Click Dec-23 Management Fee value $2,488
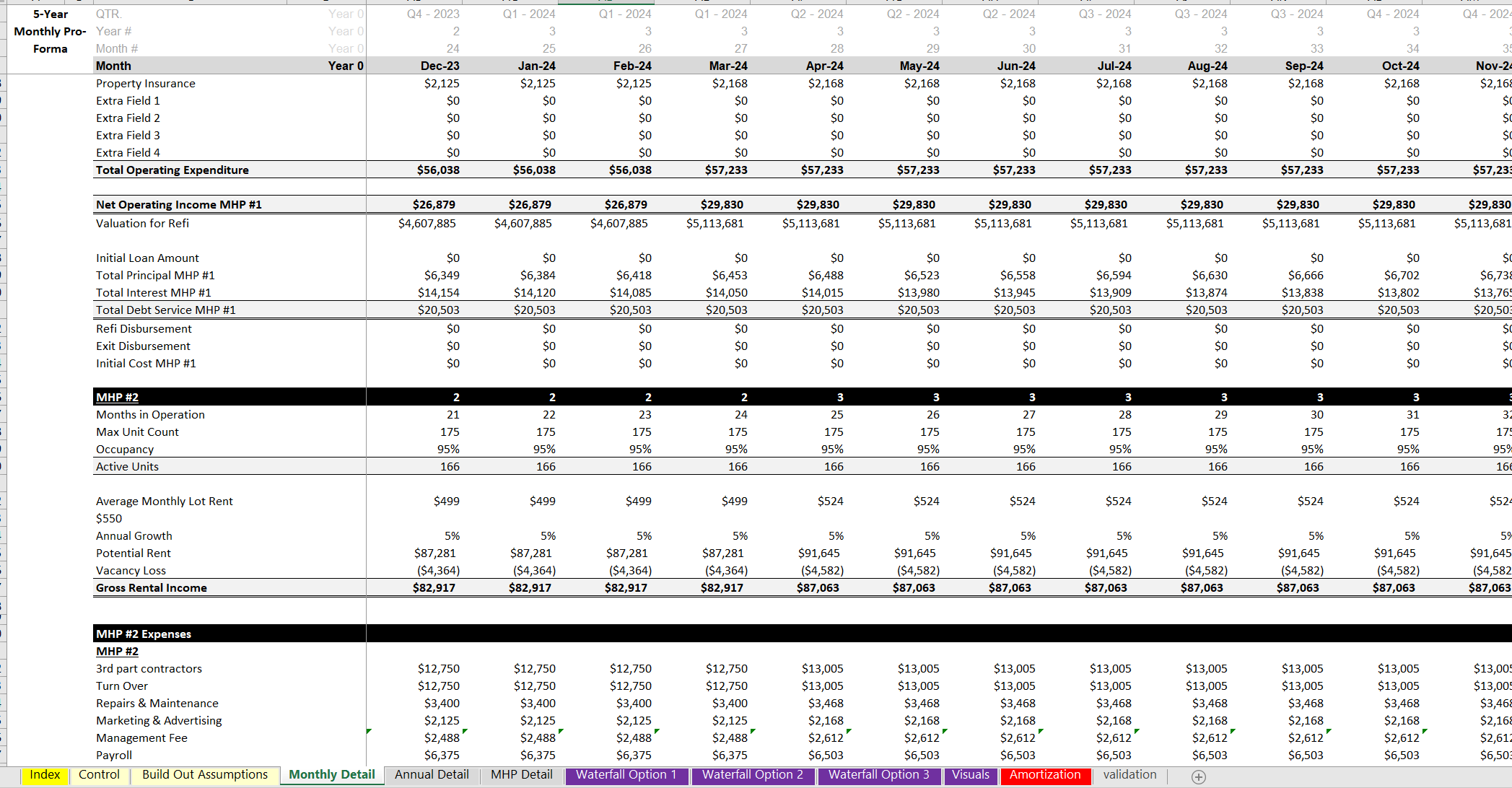Viewport: 1512px width, 788px height. click(442, 738)
